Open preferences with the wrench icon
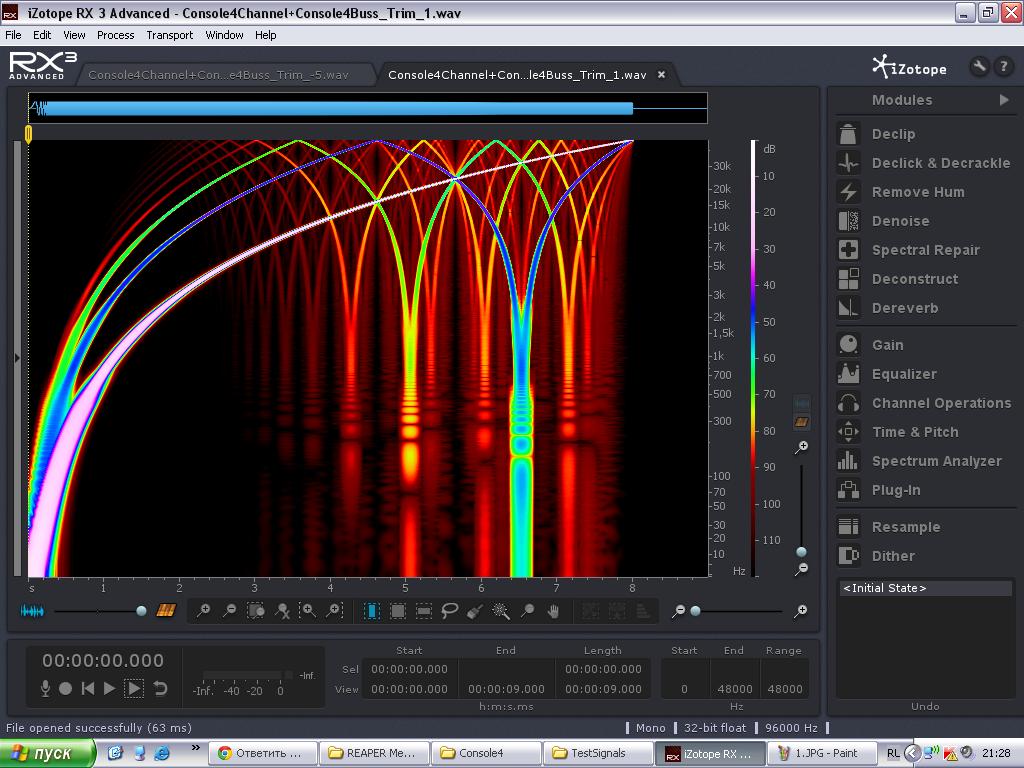1024x768 pixels. point(979,67)
